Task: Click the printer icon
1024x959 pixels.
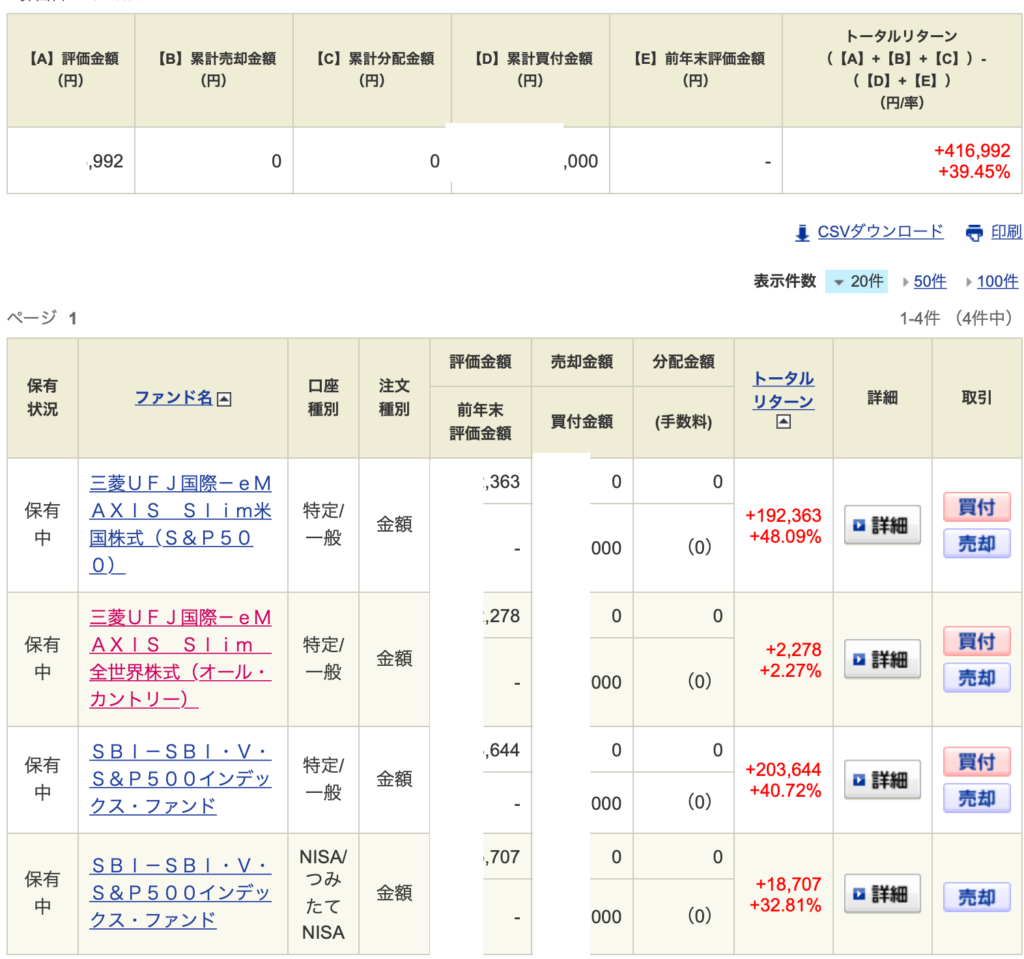Action: pyautogui.click(x=974, y=233)
